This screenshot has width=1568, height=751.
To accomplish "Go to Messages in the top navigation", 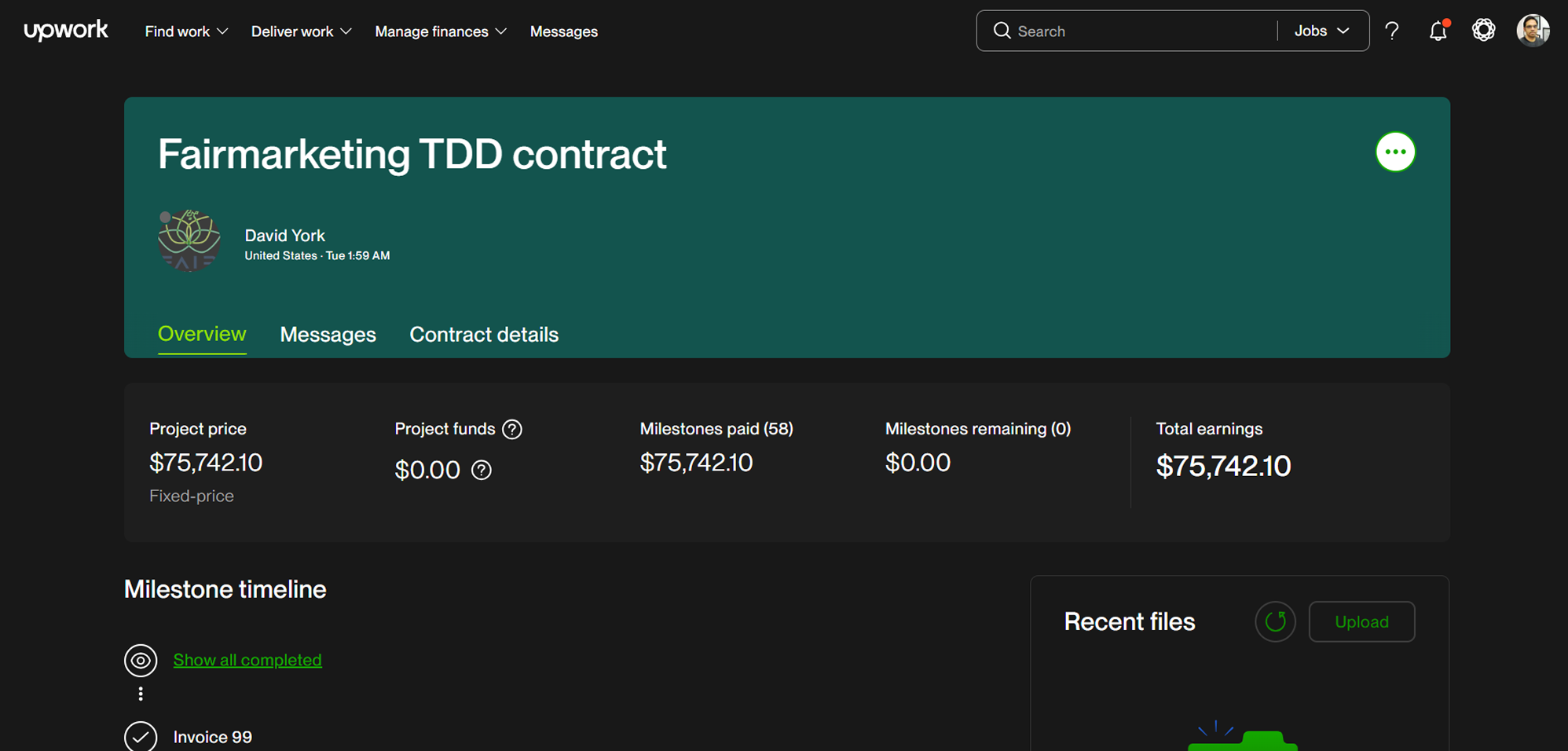I will [x=563, y=31].
